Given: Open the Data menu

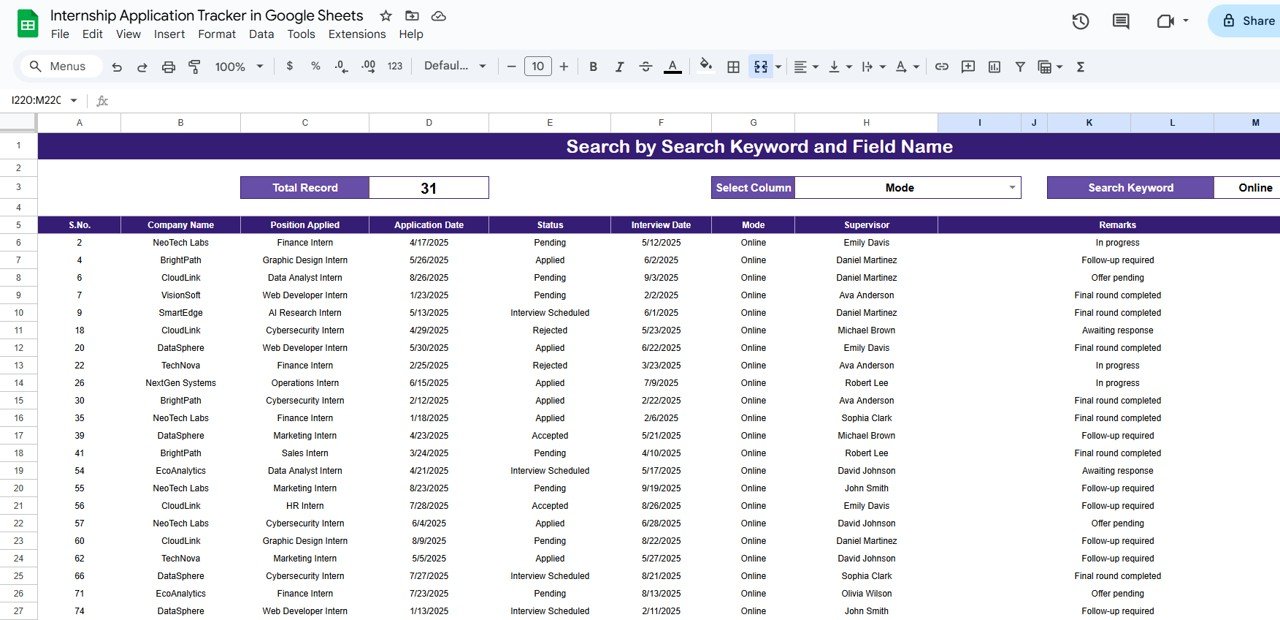Looking at the screenshot, I should point(261,34).
